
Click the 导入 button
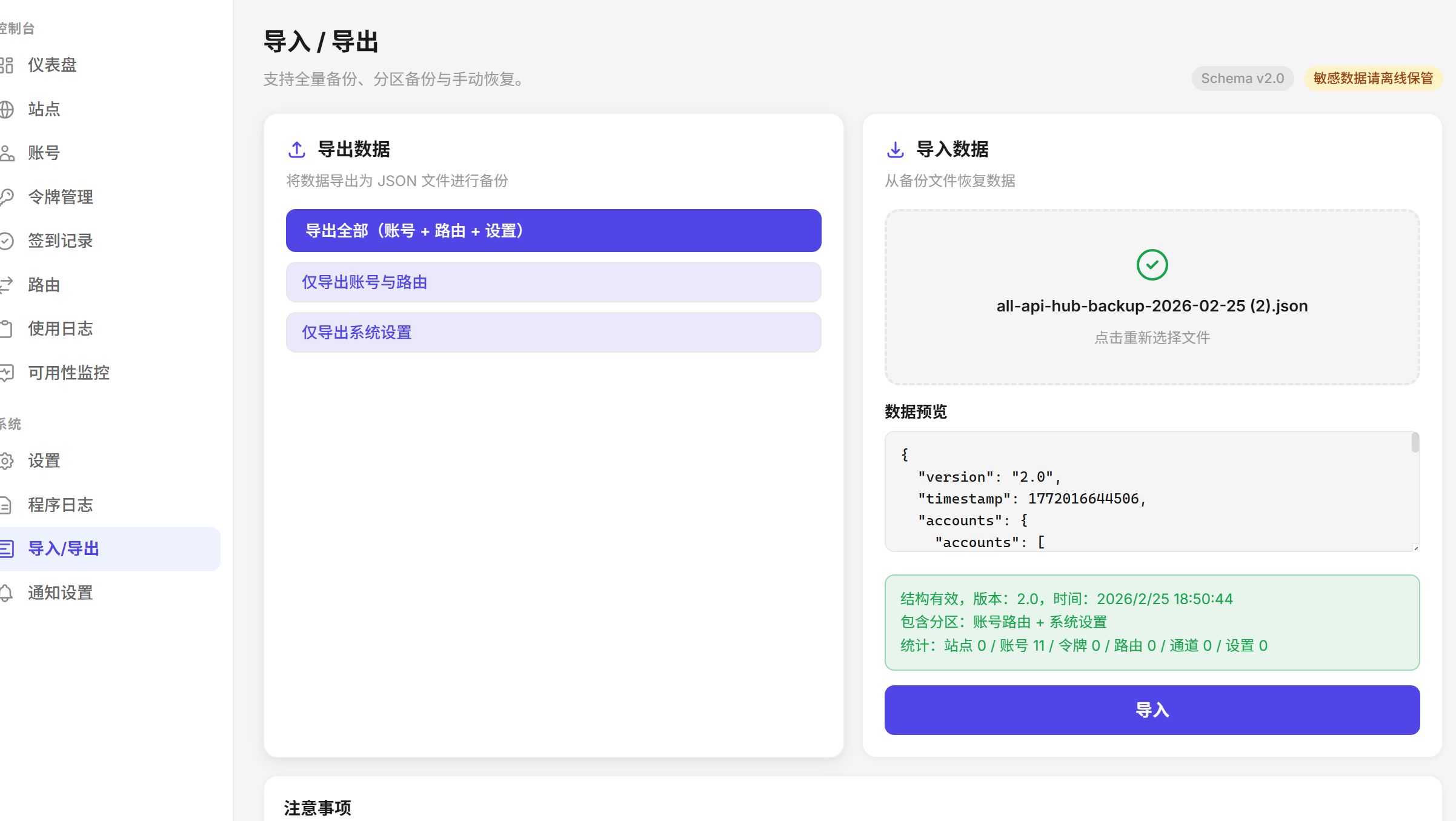point(1152,710)
